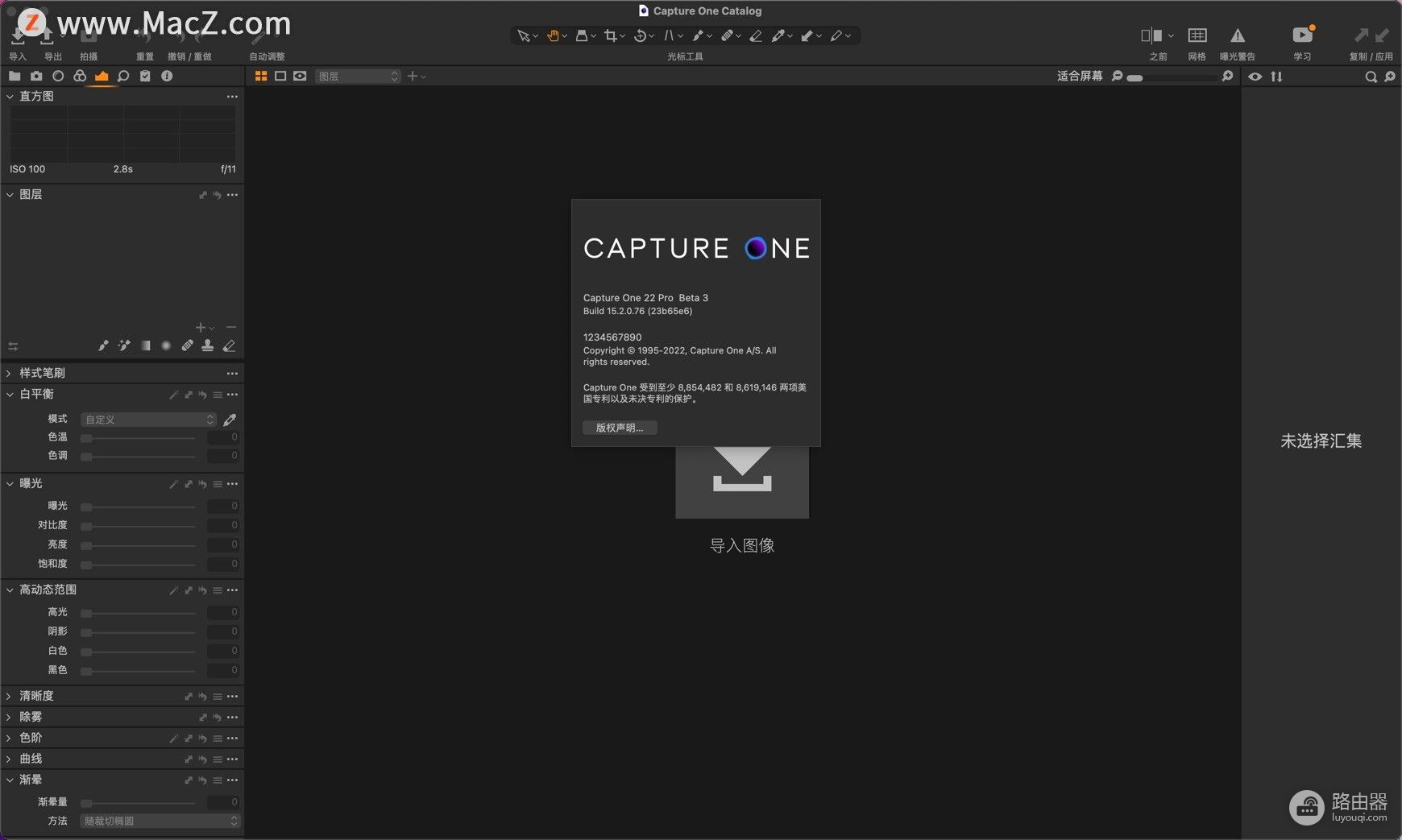This screenshot has width=1402, height=840.
Task: Click the apply adjustments down-arrow icon
Action: coord(1382,35)
